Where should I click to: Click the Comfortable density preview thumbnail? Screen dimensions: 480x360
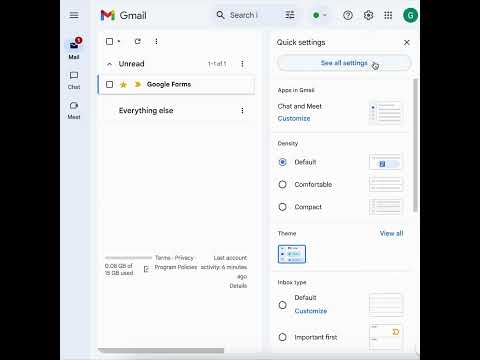(385, 184)
